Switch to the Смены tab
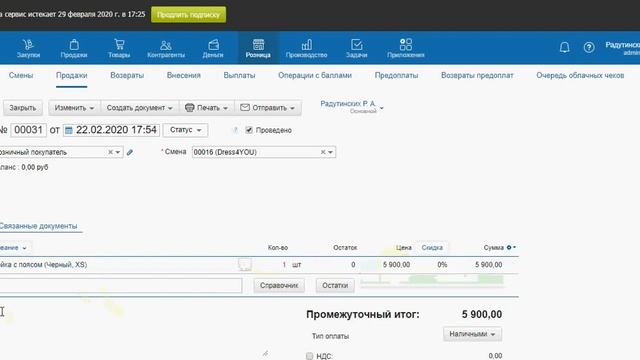The width and height of the screenshot is (640, 360). [21, 76]
